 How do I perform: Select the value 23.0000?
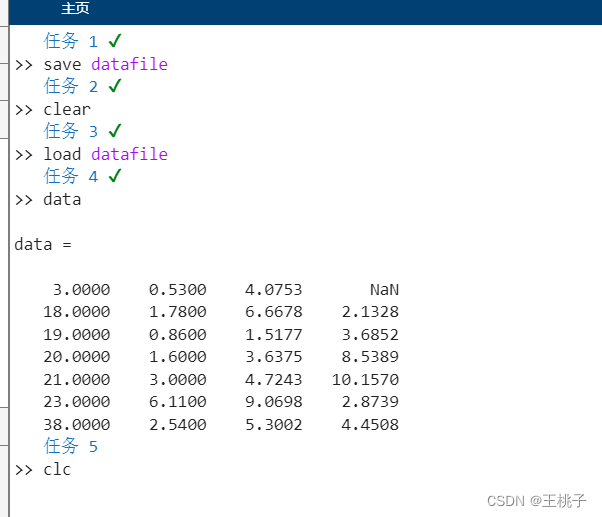[77, 401]
